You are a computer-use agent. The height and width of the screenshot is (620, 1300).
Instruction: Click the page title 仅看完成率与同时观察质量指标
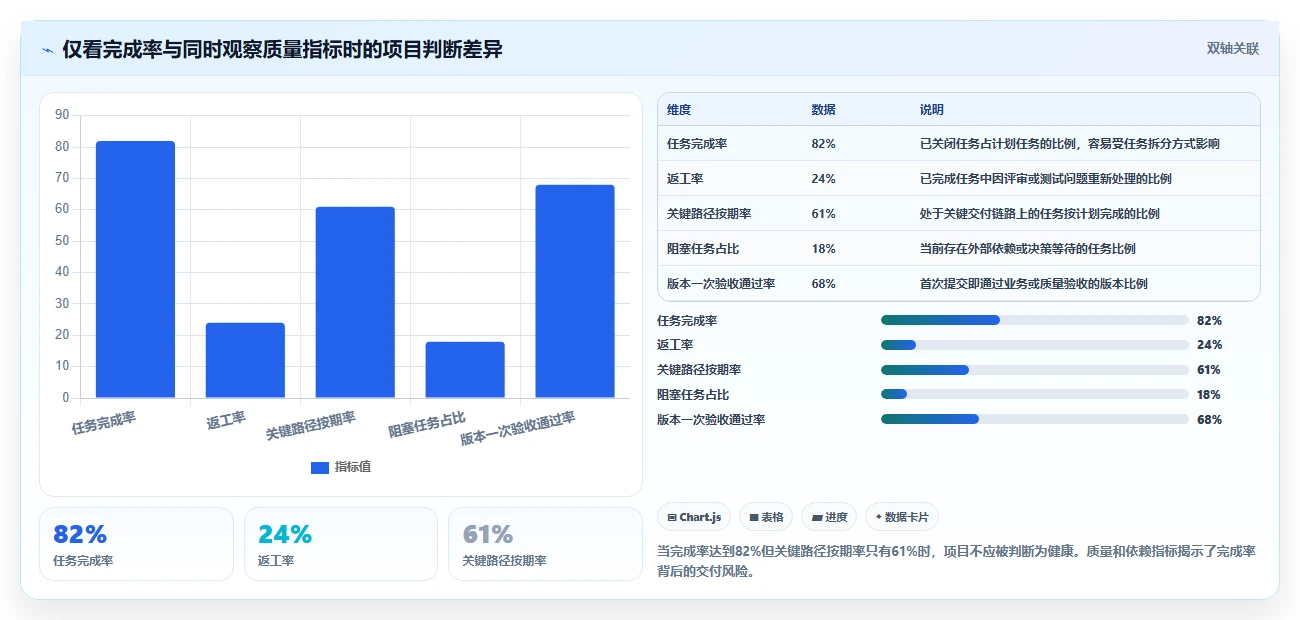(283, 50)
